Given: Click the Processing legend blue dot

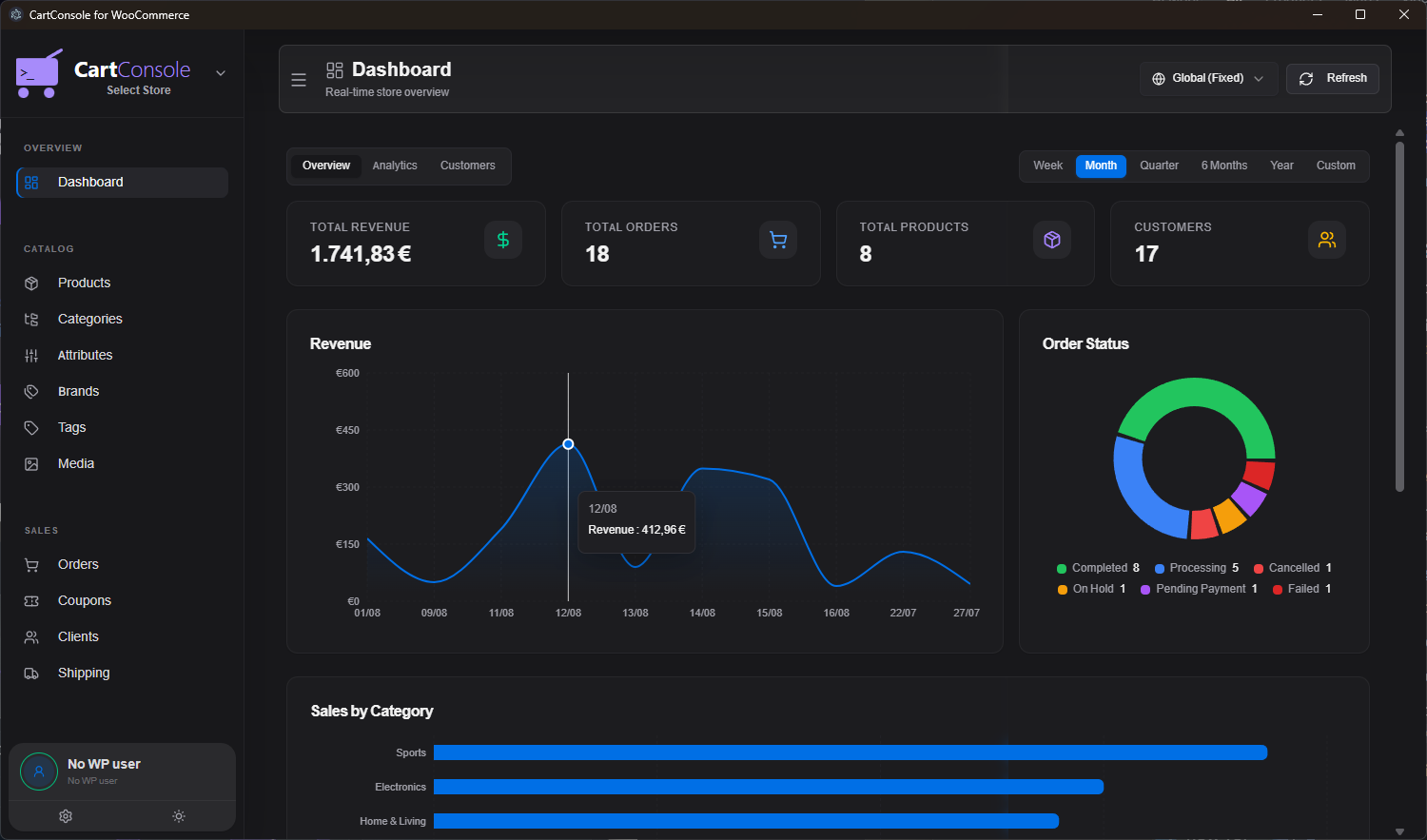Looking at the screenshot, I should 1160,569.
